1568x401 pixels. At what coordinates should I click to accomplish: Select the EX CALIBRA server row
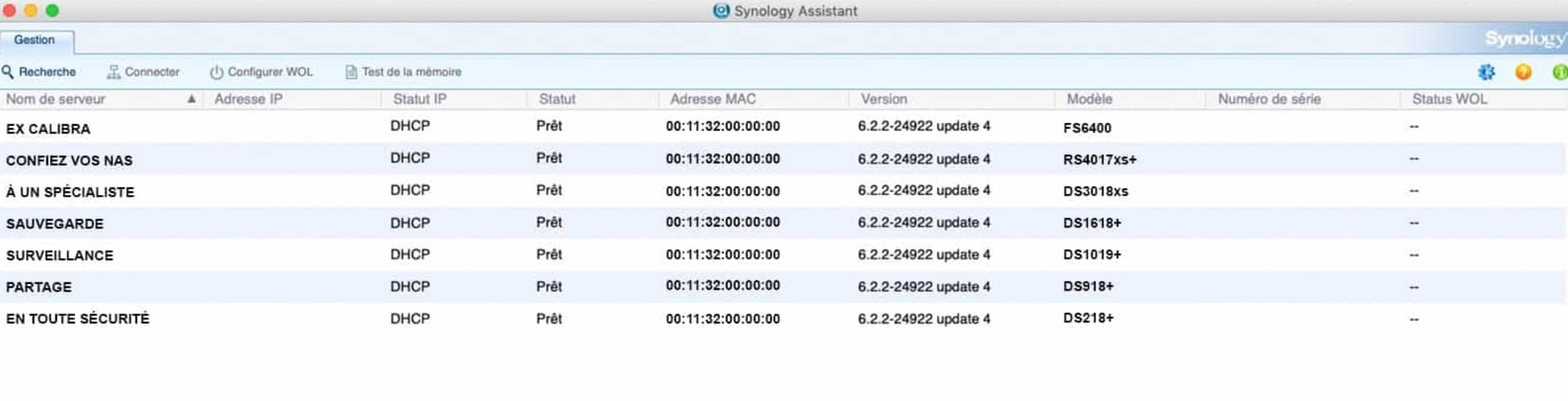coord(784,127)
